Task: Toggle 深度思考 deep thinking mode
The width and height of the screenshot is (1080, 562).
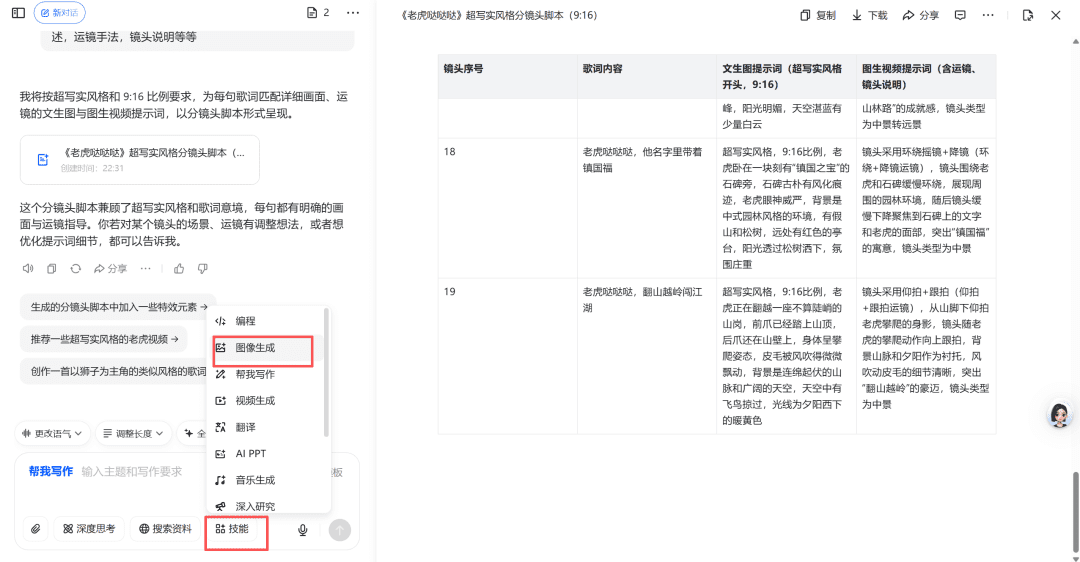Action: (x=89, y=529)
